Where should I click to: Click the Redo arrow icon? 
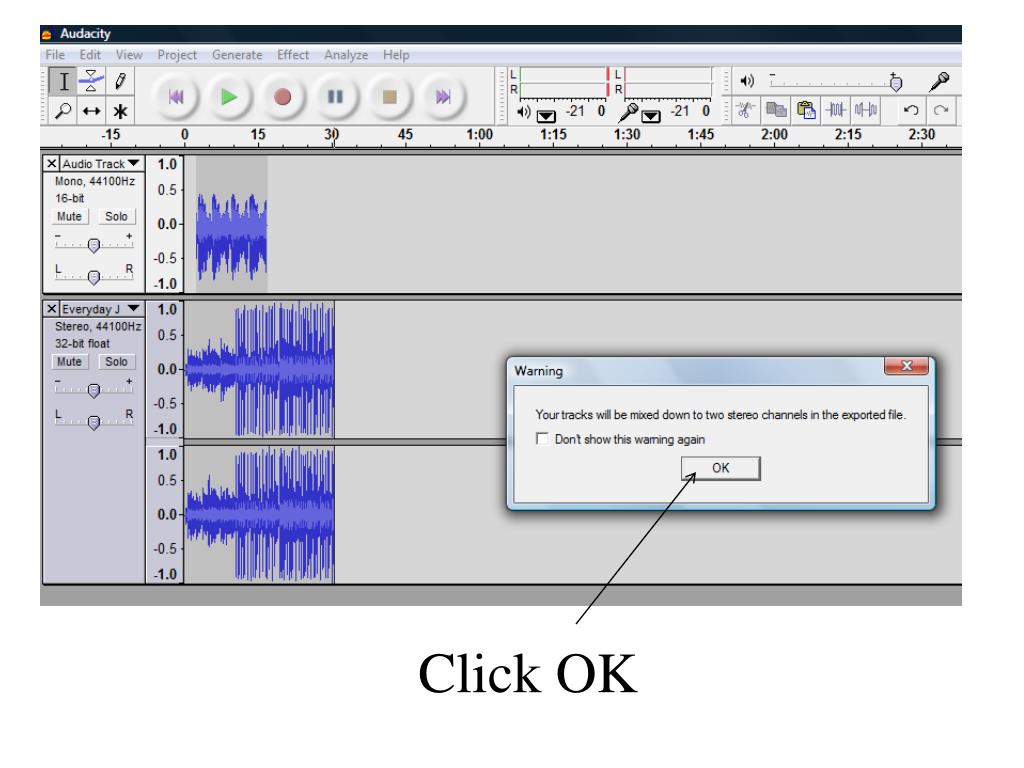click(941, 110)
